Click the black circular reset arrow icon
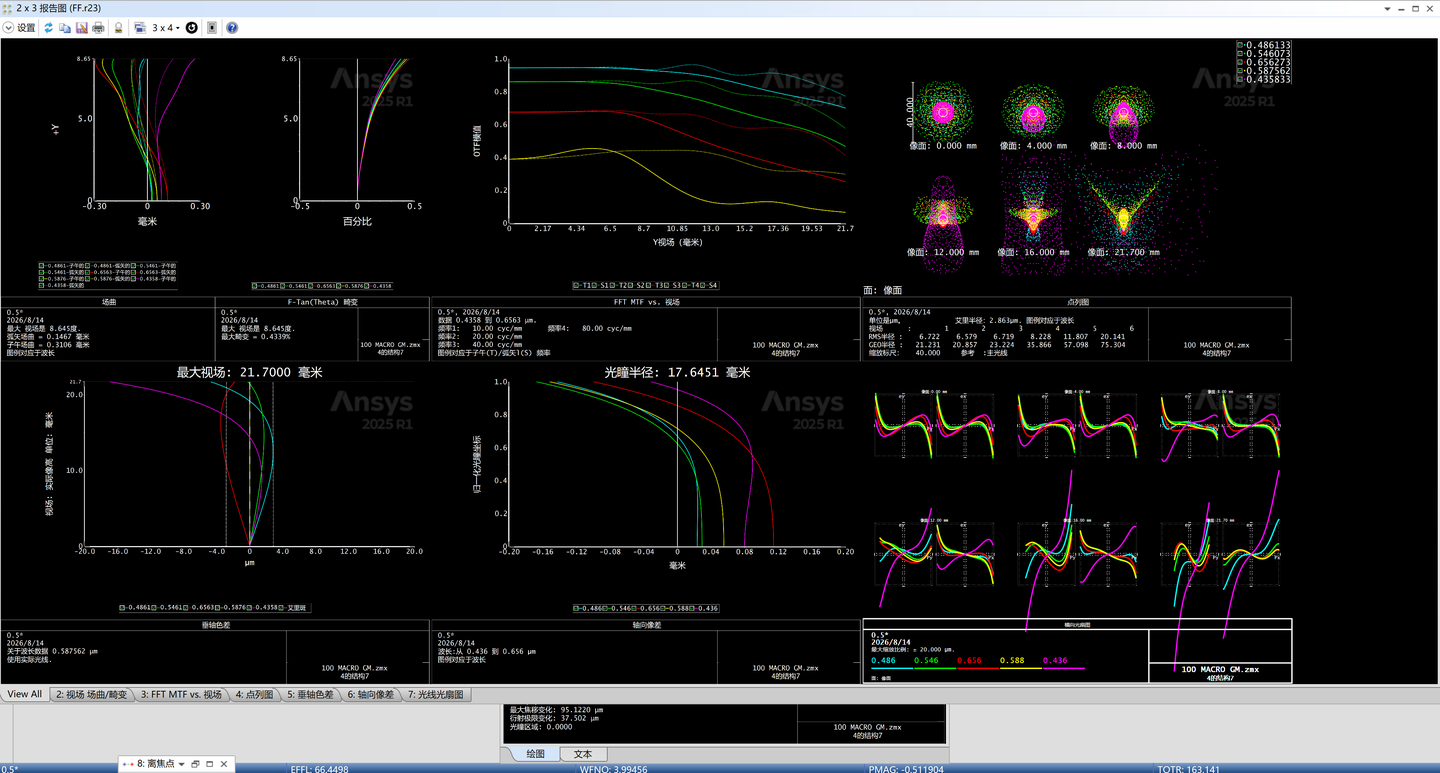Screen dimensions: 1440x773 click(192, 28)
